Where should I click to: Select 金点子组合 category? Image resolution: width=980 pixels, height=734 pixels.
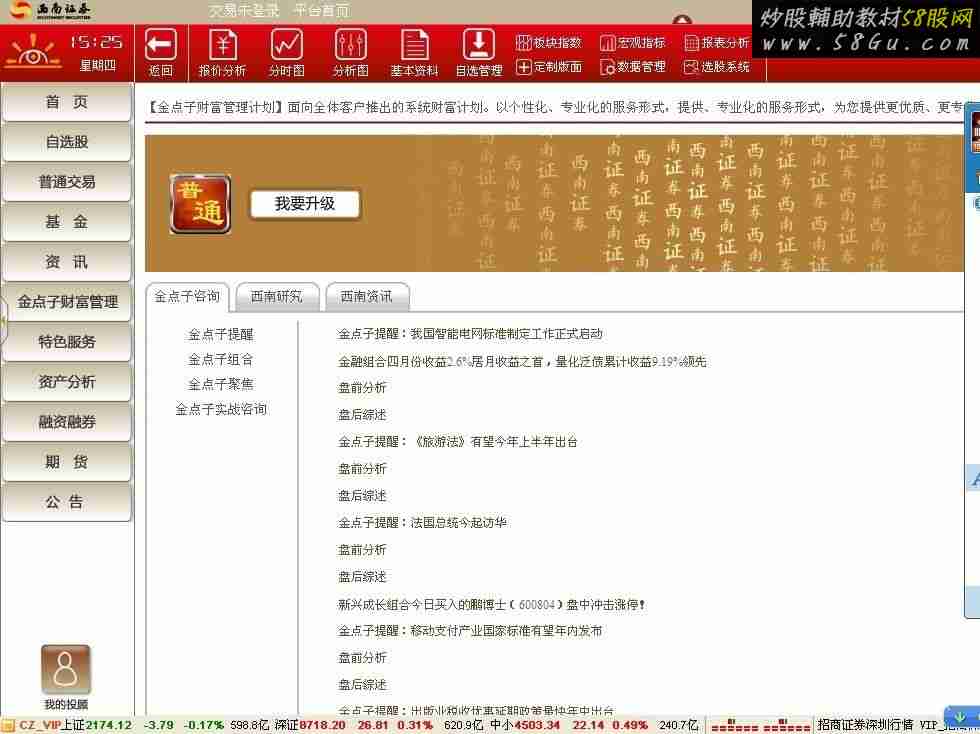pos(221,359)
